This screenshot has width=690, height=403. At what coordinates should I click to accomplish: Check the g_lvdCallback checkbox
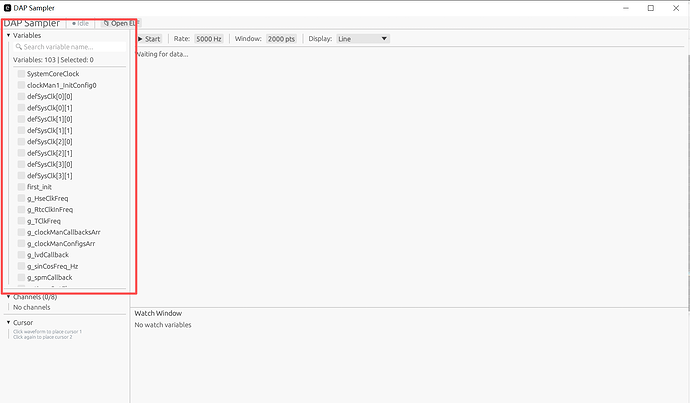click(21, 255)
